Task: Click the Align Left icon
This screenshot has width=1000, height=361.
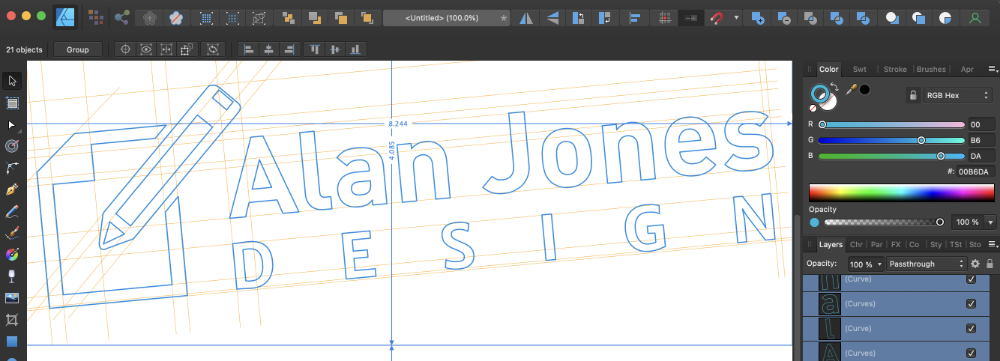Action: pyautogui.click(x=249, y=49)
